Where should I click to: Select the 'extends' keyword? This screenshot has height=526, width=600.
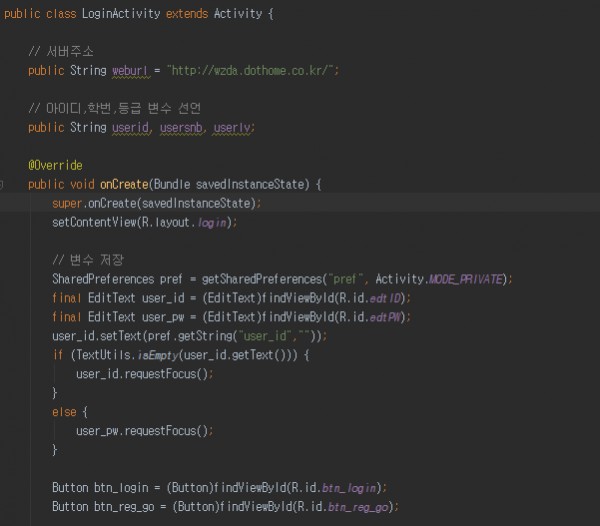[x=187, y=14]
